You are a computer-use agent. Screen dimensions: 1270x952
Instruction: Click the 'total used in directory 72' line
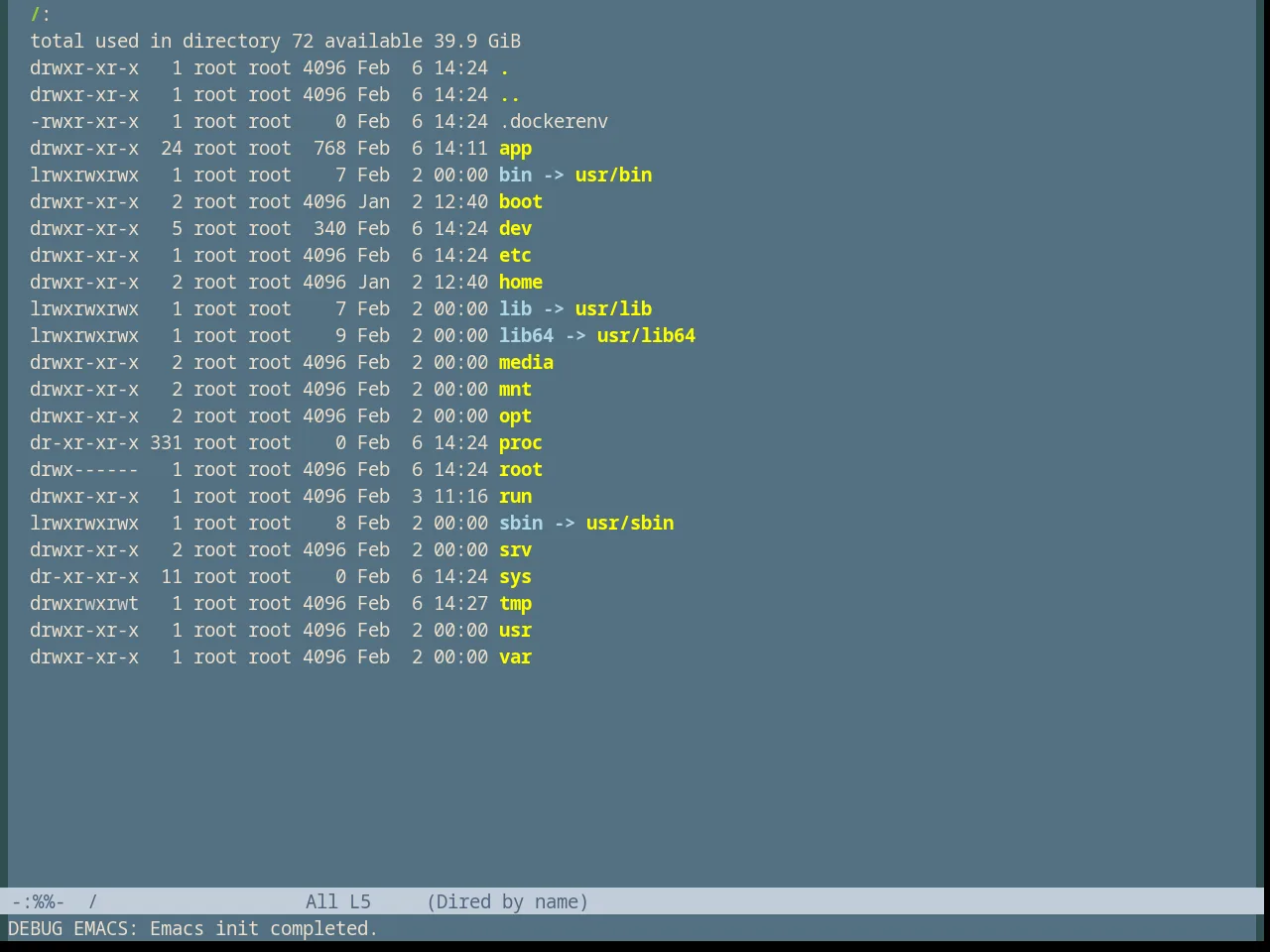click(275, 42)
